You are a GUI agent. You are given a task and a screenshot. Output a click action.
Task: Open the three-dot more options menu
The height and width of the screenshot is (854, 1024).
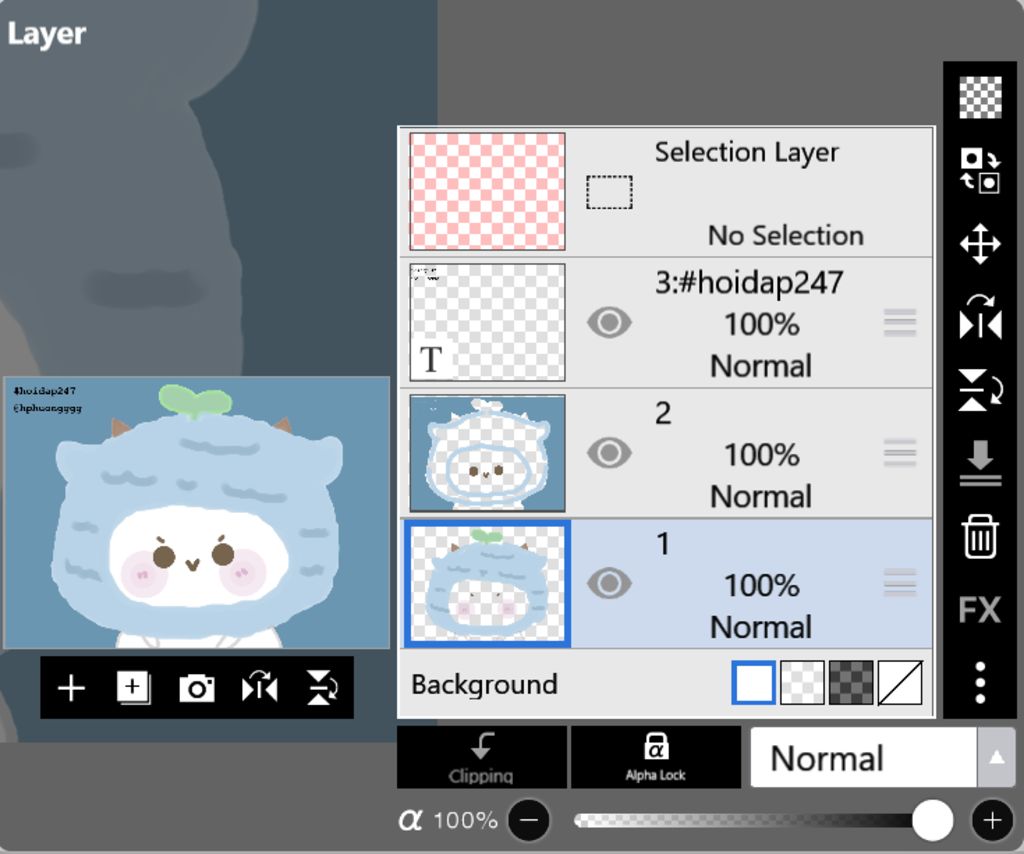click(x=980, y=683)
